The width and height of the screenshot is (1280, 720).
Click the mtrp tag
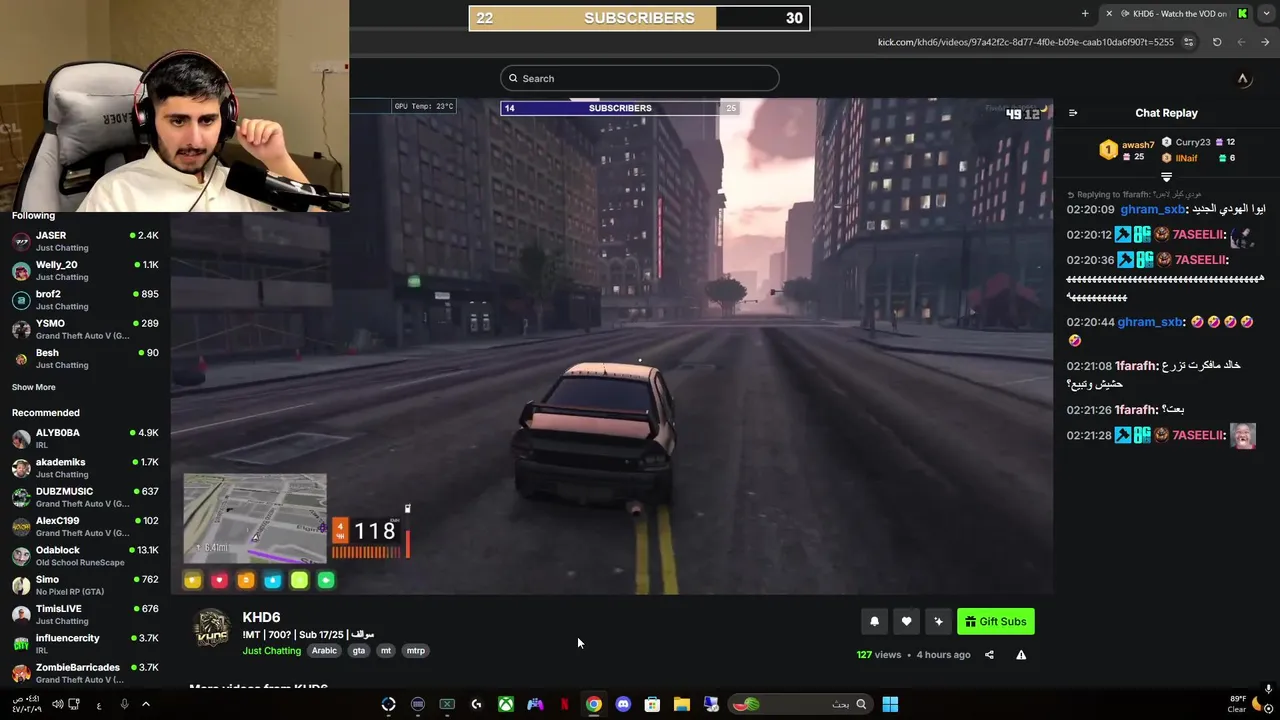coord(415,651)
